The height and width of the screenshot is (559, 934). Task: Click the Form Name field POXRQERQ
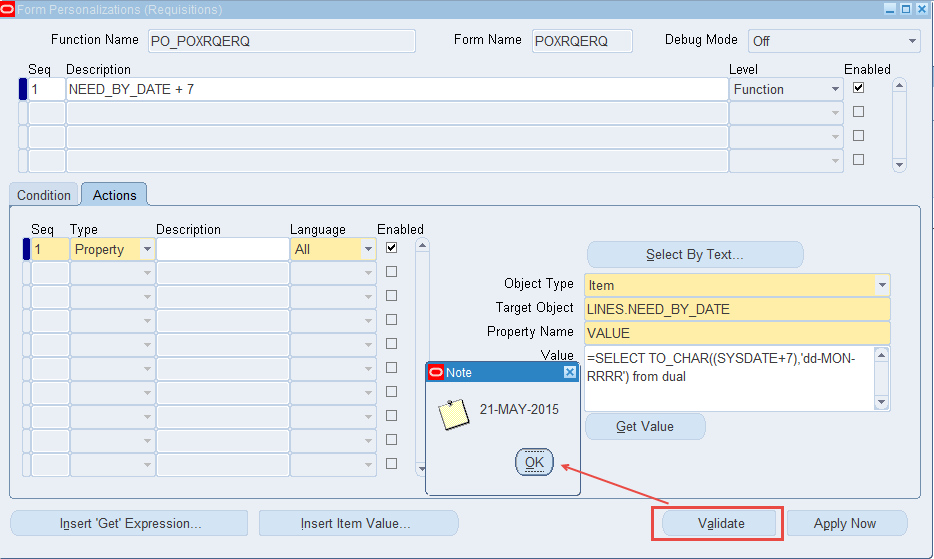tap(582, 41)
